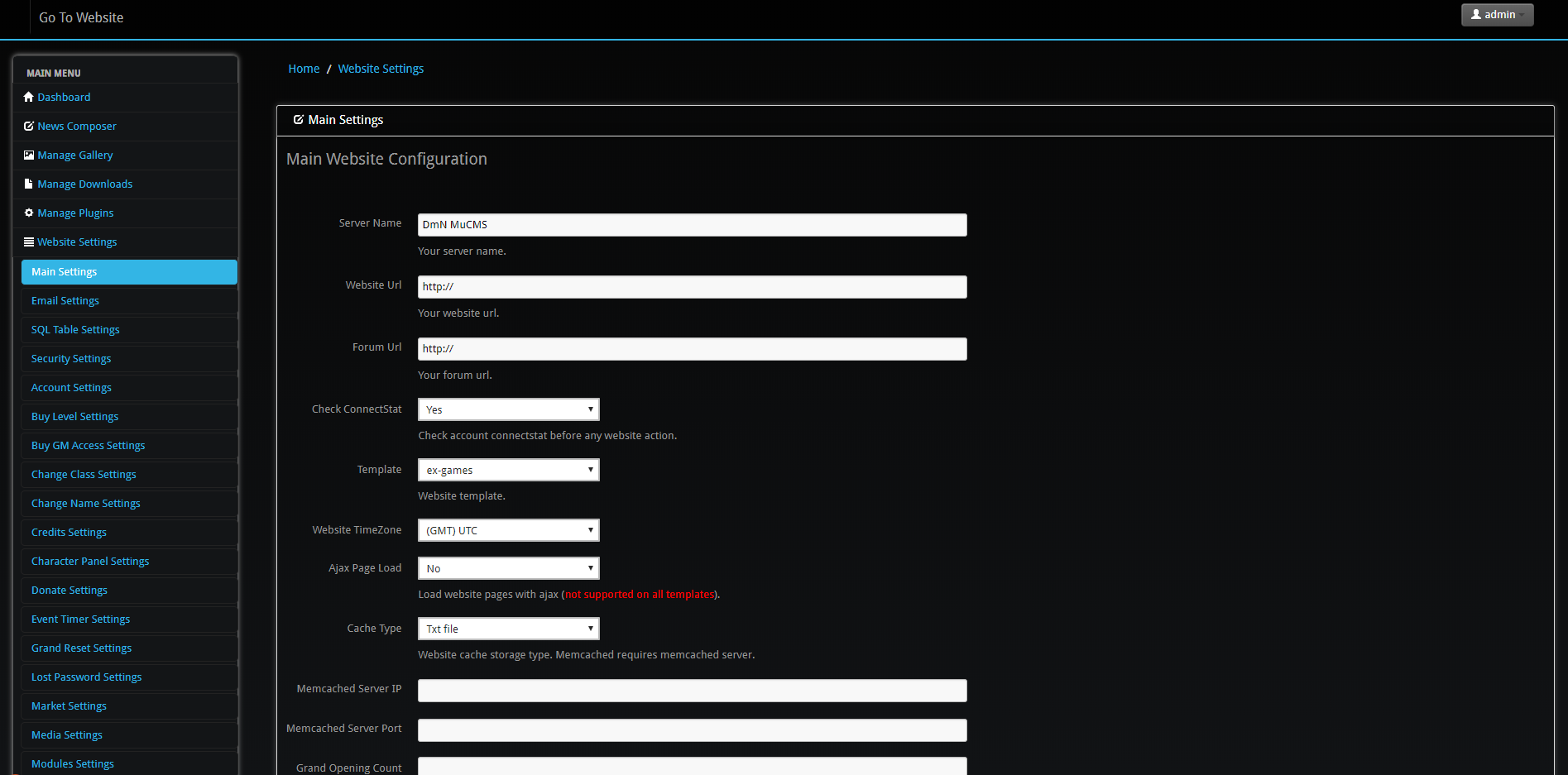The image size is (1568, 775).
Task: Click the Dashboard home icon
Action: (x=29, y=97)
